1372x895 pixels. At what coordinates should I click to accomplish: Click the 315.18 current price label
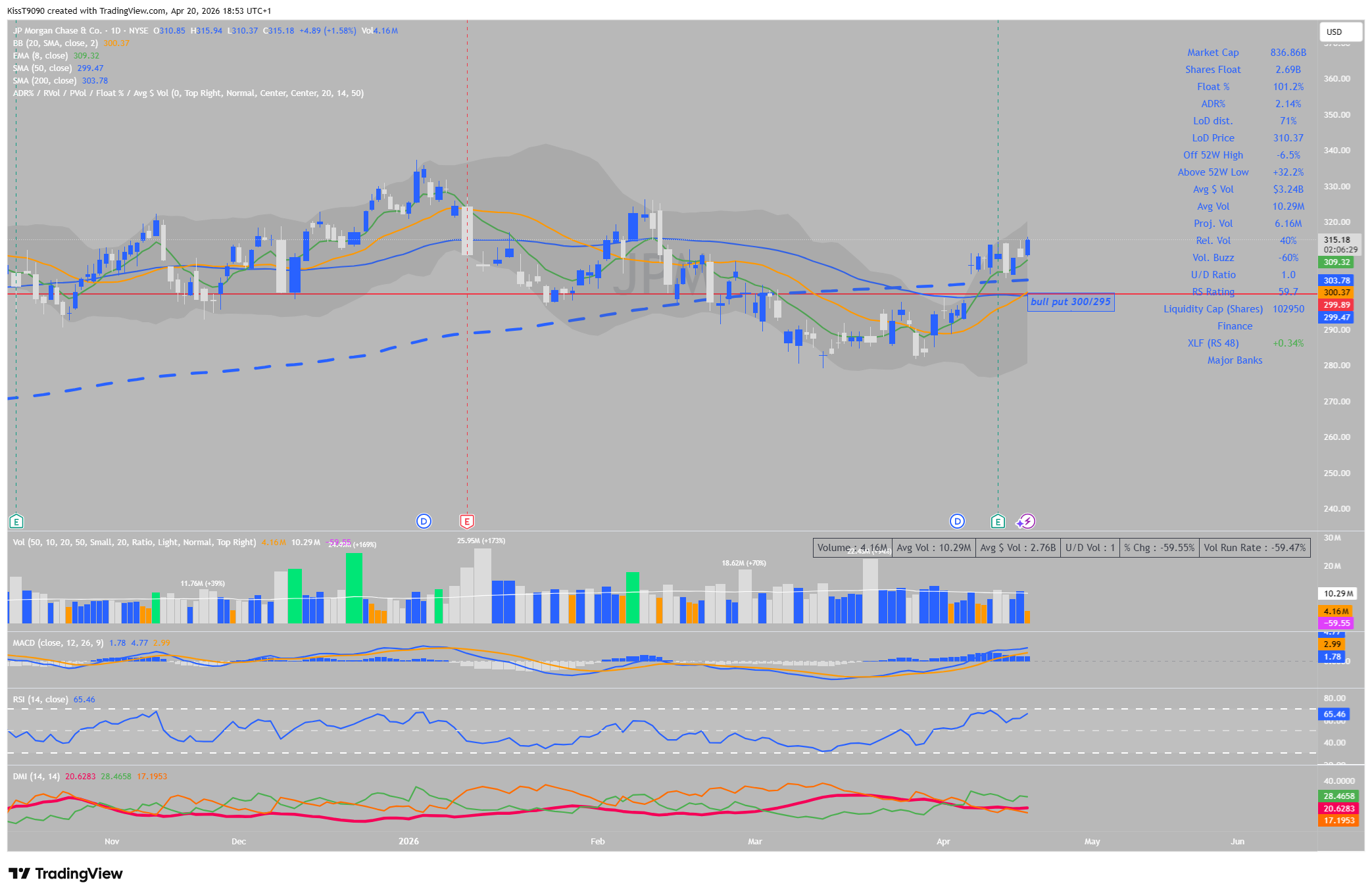tap(1336, 240)
